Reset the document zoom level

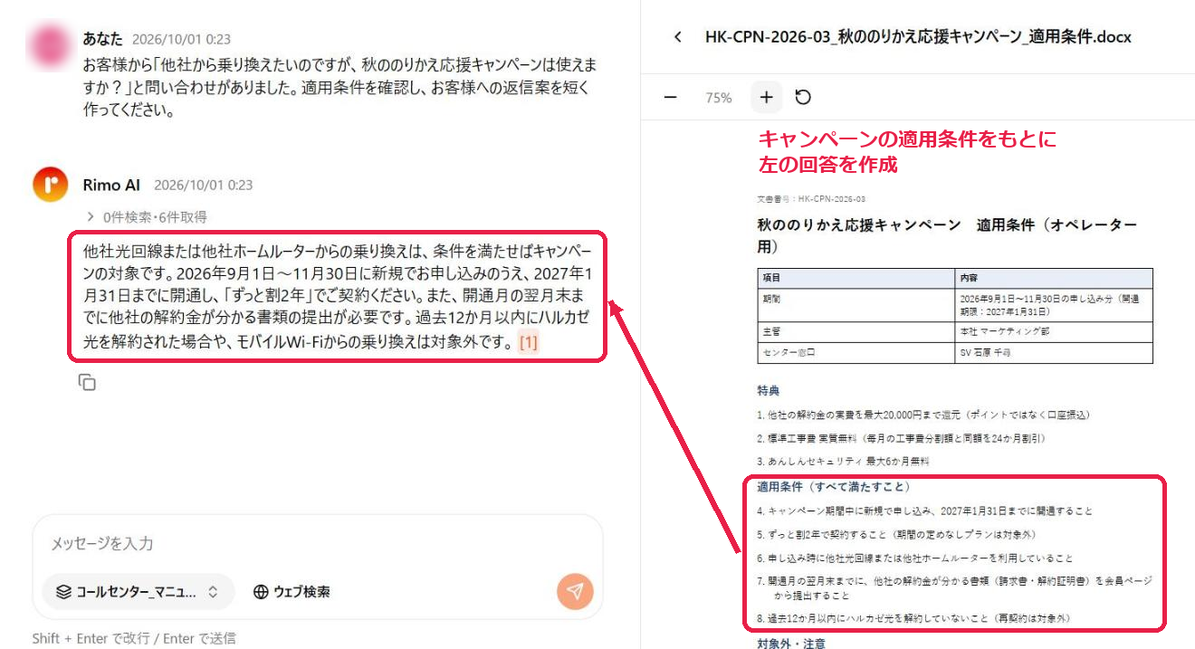tap(803, 98)
